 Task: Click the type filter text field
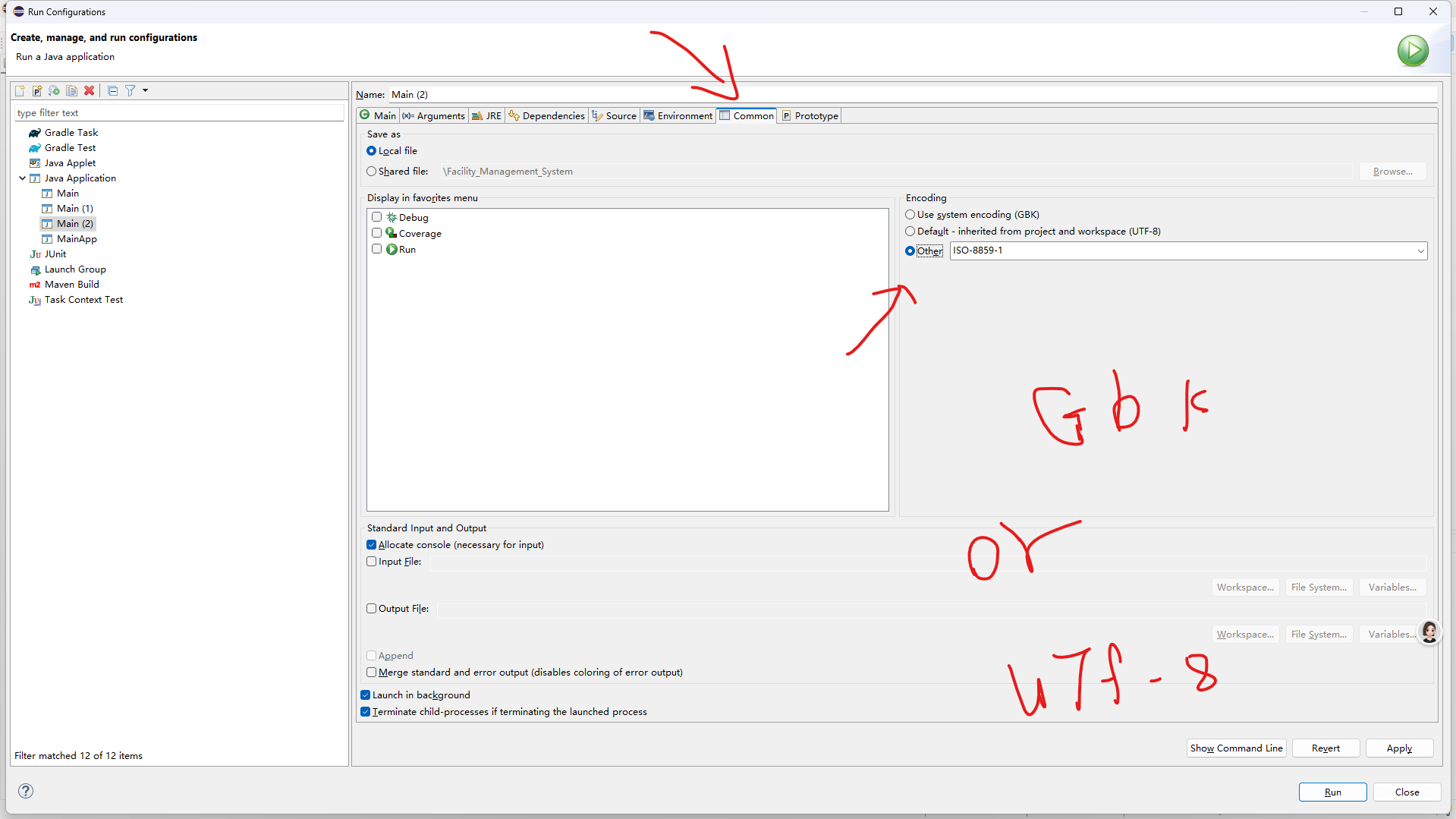coord(179,113)
